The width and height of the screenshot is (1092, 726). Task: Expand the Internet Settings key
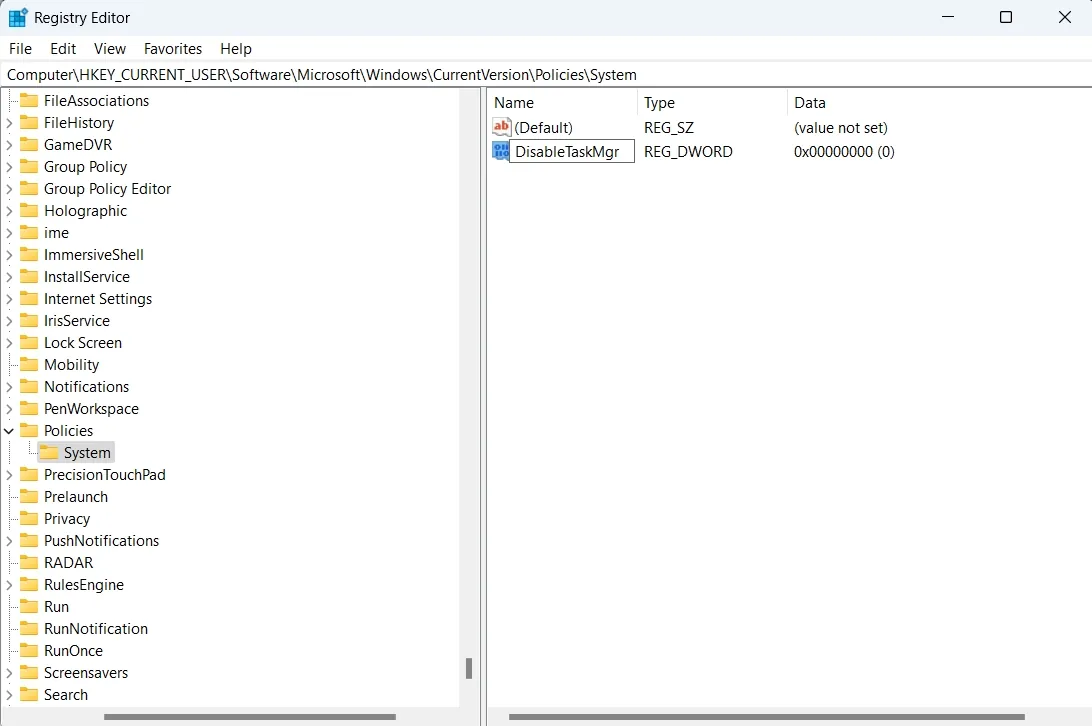[9, 299]
